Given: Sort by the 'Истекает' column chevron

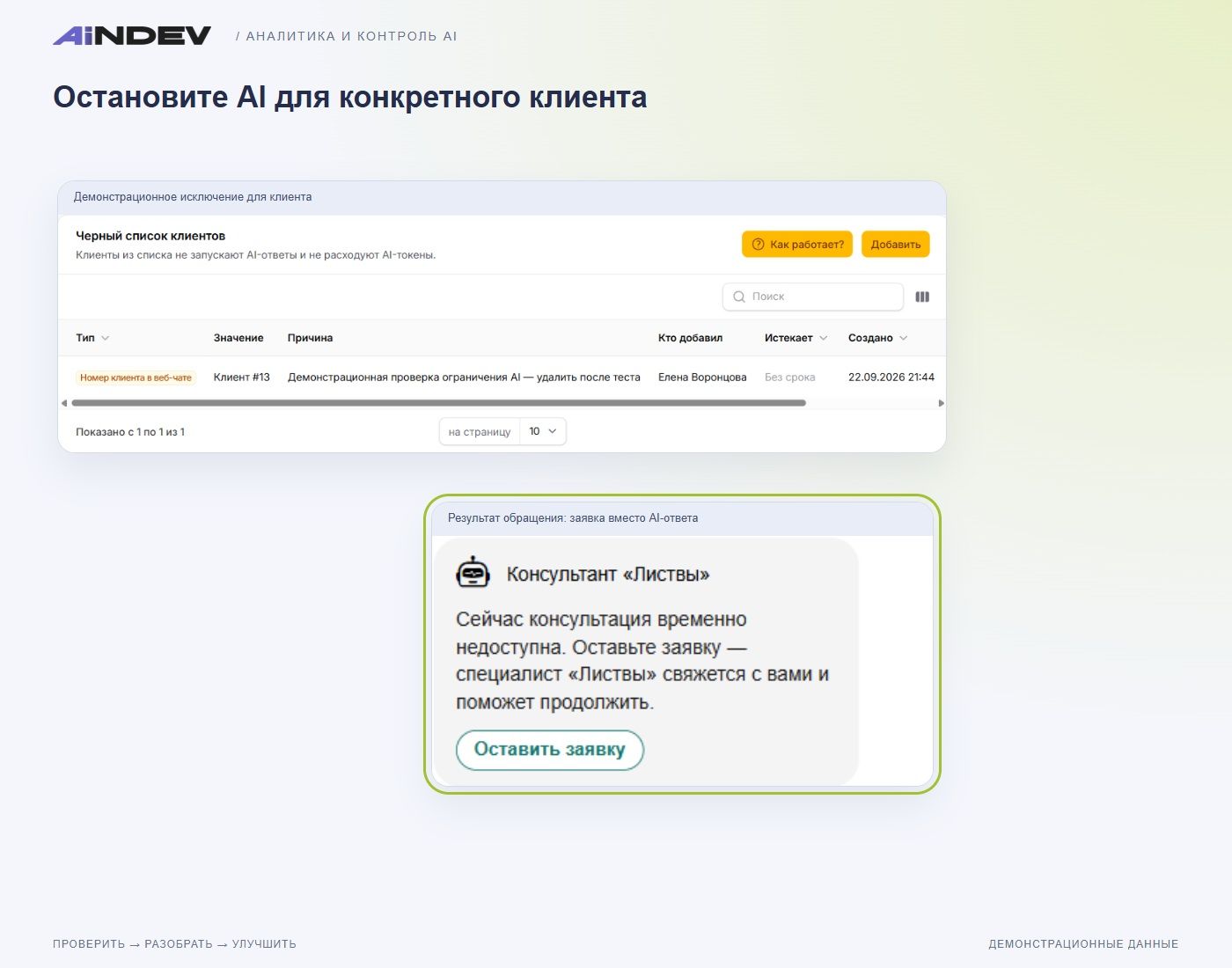Looking at the screenshot, I should (824, 338).
